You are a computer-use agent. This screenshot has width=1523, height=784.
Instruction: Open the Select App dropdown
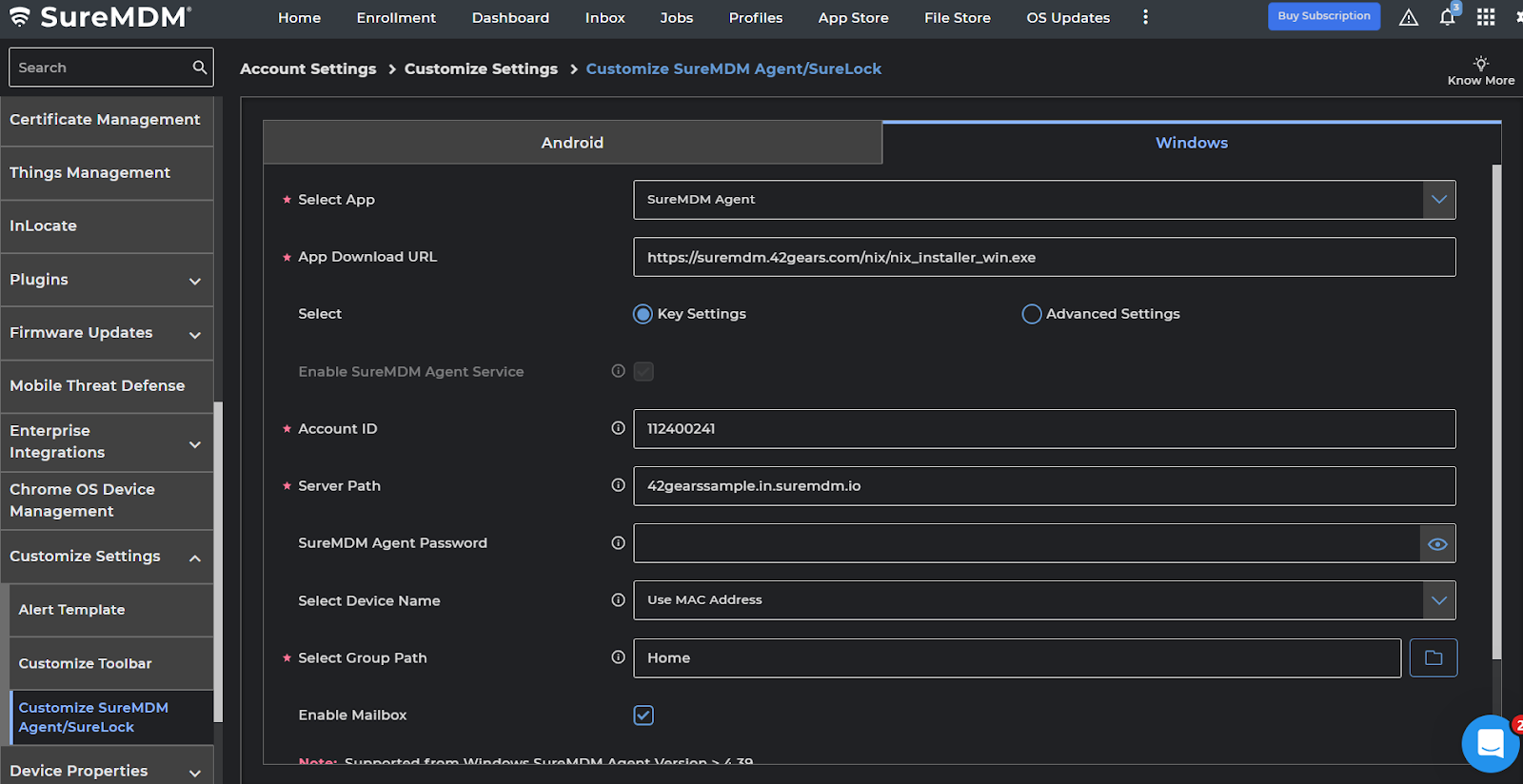[1044, 200]
